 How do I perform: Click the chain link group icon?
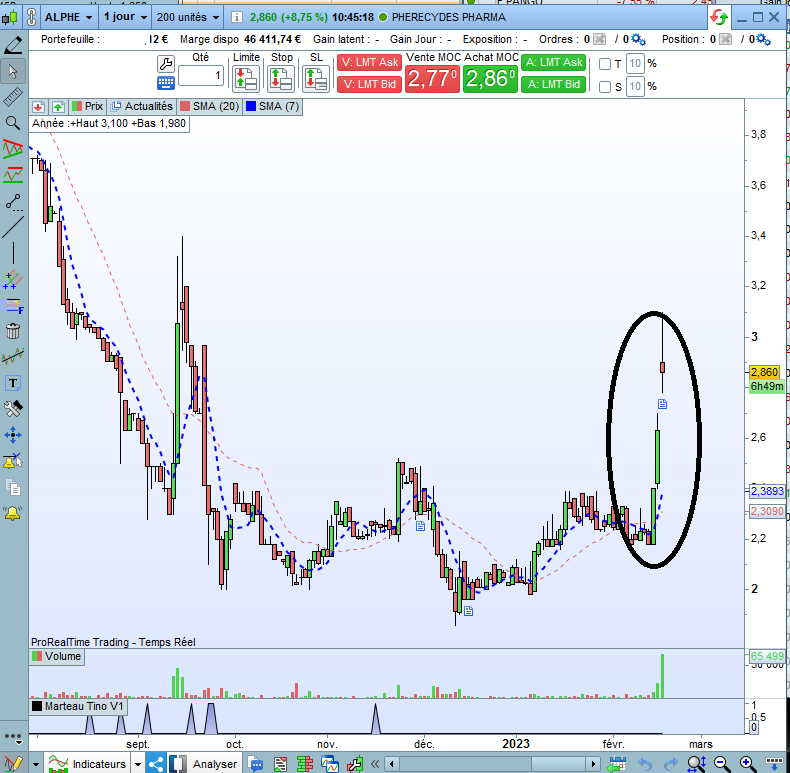click(31, 17)
